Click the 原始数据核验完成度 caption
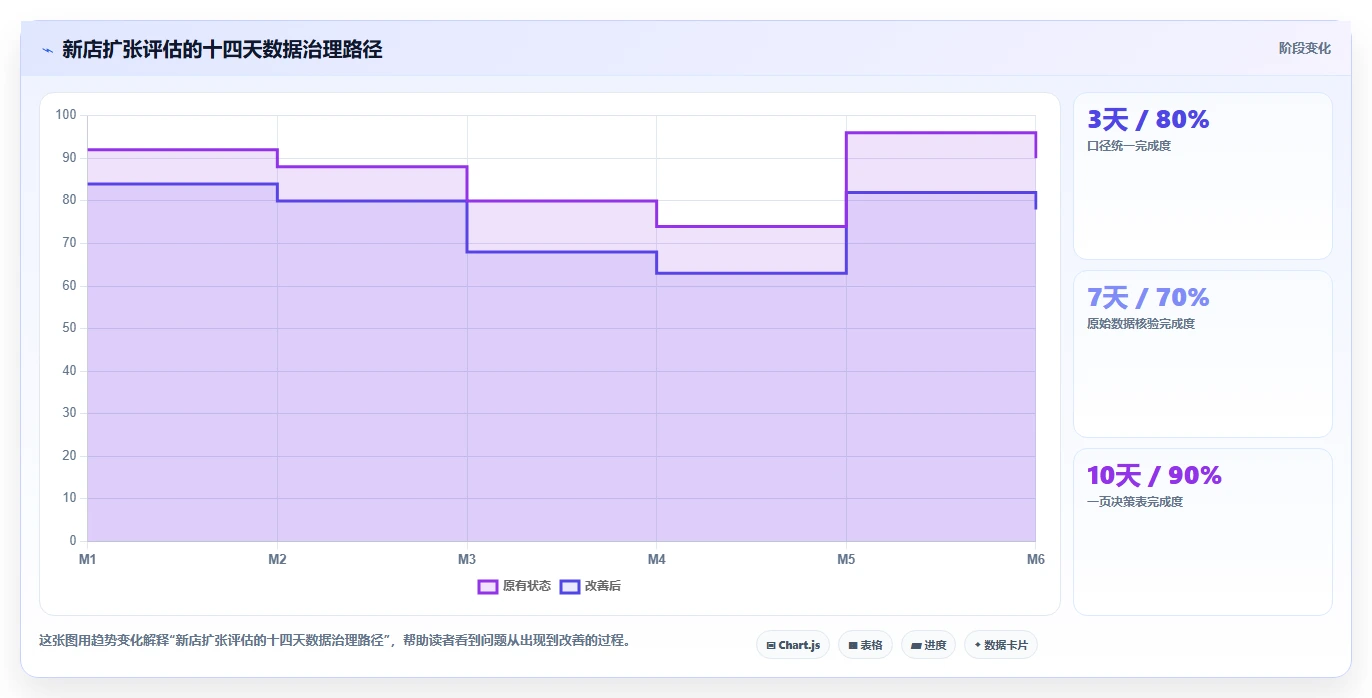 click(x=1141, y=324)
